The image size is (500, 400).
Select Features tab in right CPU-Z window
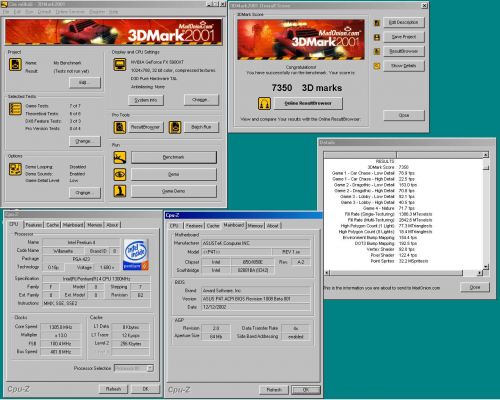click(194, 226)
